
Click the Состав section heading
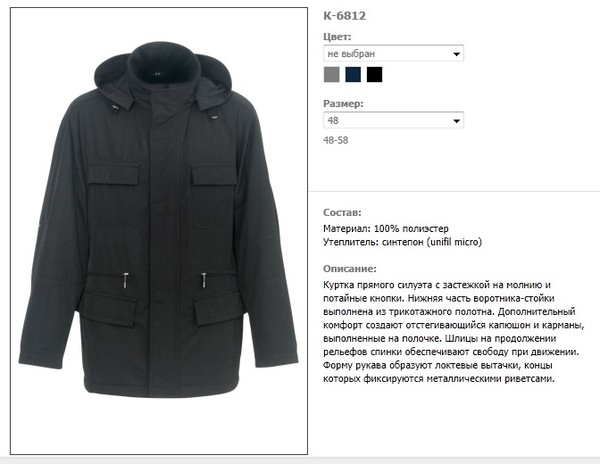coord(342,212)
